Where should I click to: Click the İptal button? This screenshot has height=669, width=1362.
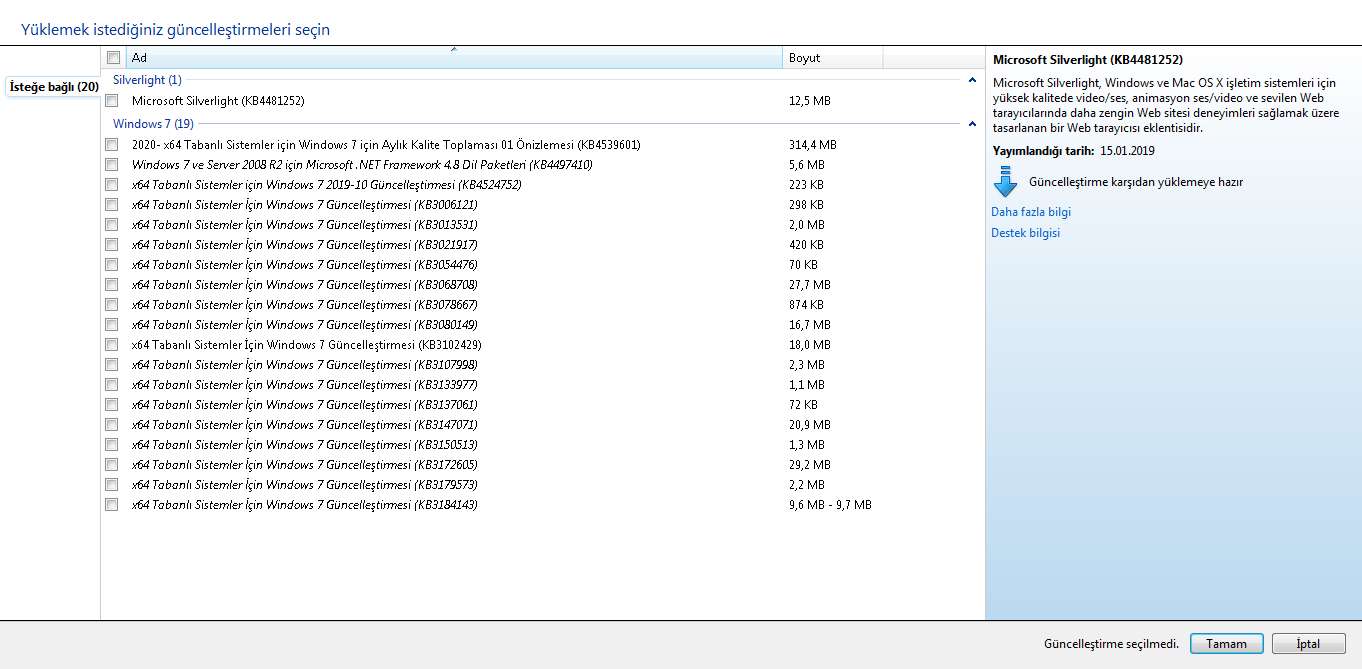[1308, 644]
